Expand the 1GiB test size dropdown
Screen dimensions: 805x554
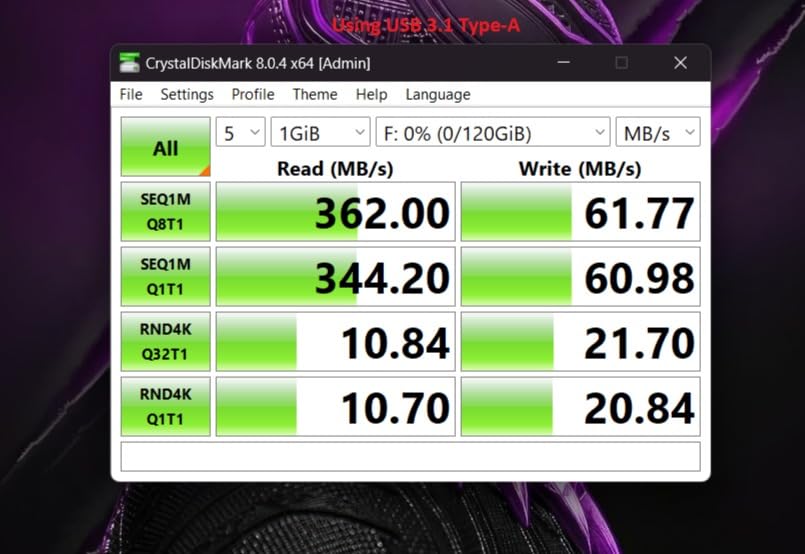[x=320, y=132]
